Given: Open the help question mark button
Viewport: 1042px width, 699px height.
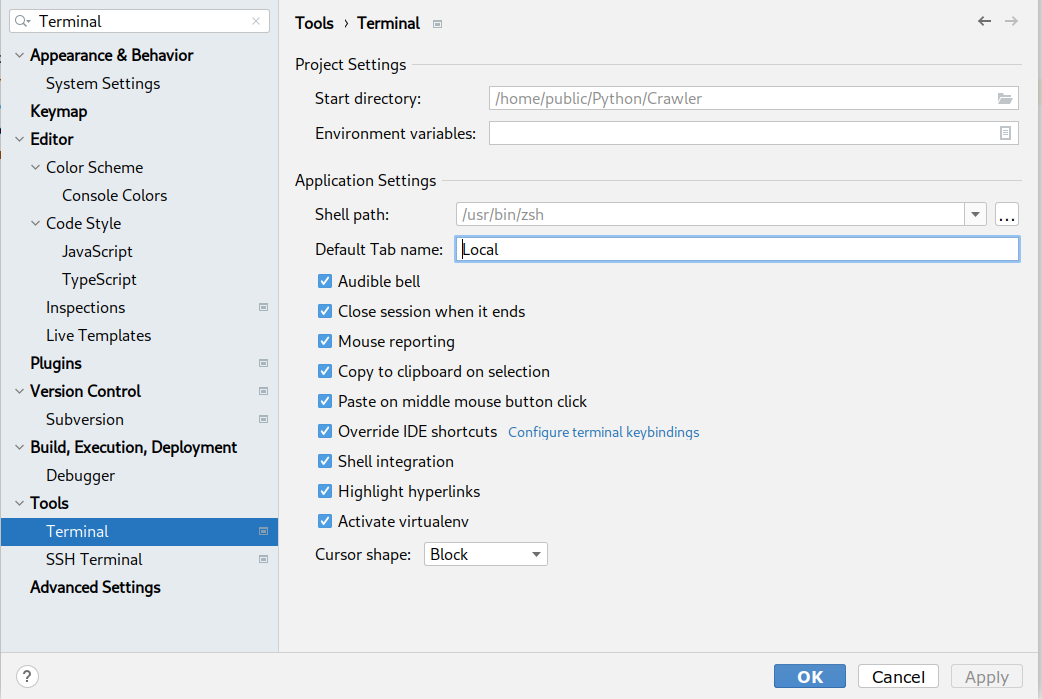Looking at the screenshot, I should click(28, 677).
